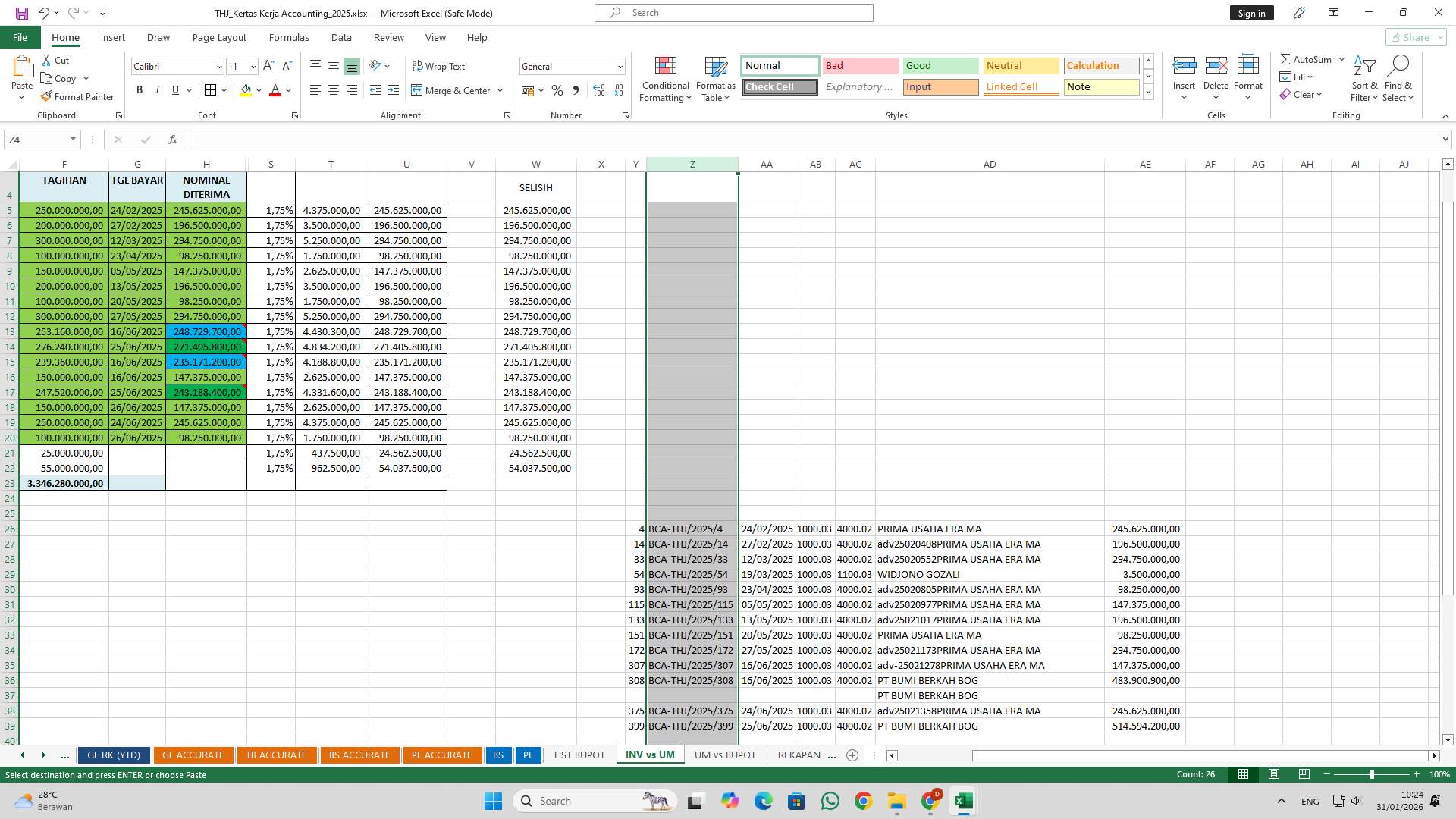Screen dimensions: 1456x819
Task: Open the UM vs BUPOT sheet tab
Action: (724, 755)
